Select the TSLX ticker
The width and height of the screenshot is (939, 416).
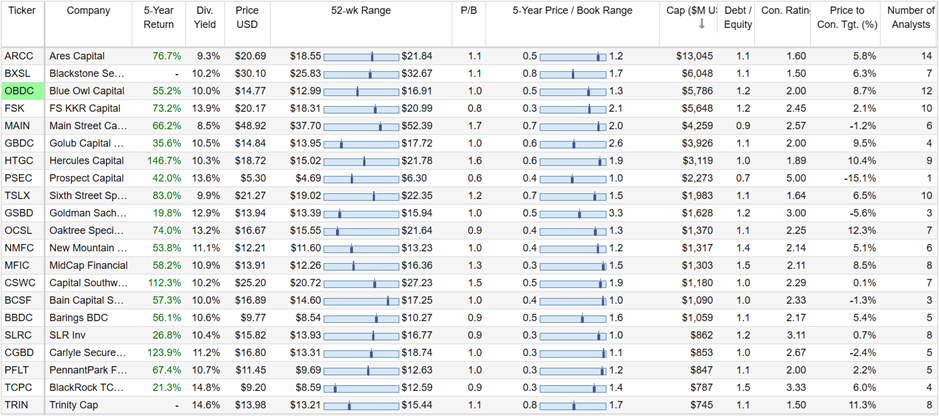click(15, 196)
